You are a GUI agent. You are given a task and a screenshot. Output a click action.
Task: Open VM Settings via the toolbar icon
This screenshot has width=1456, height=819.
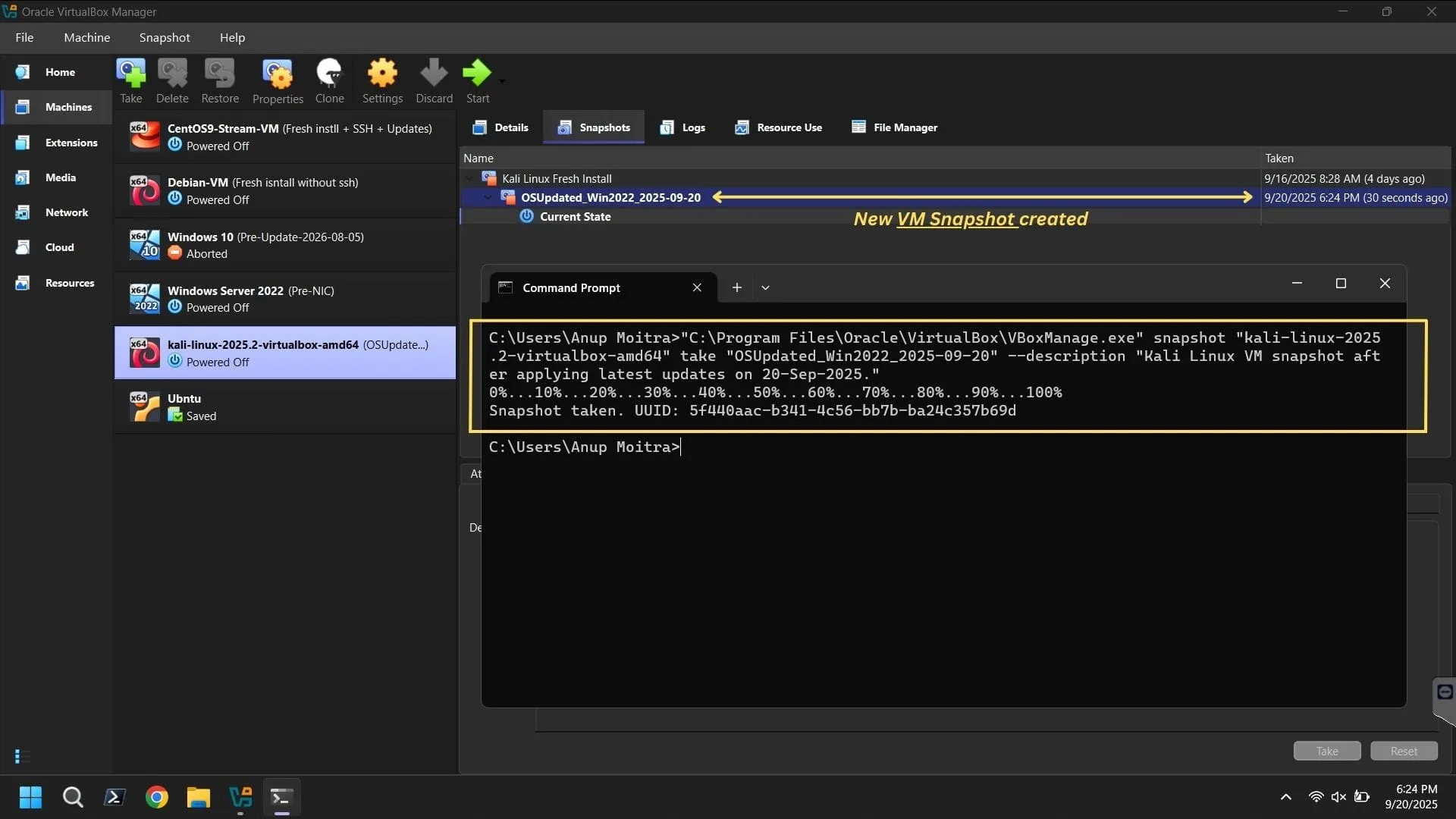coord(382,80)
